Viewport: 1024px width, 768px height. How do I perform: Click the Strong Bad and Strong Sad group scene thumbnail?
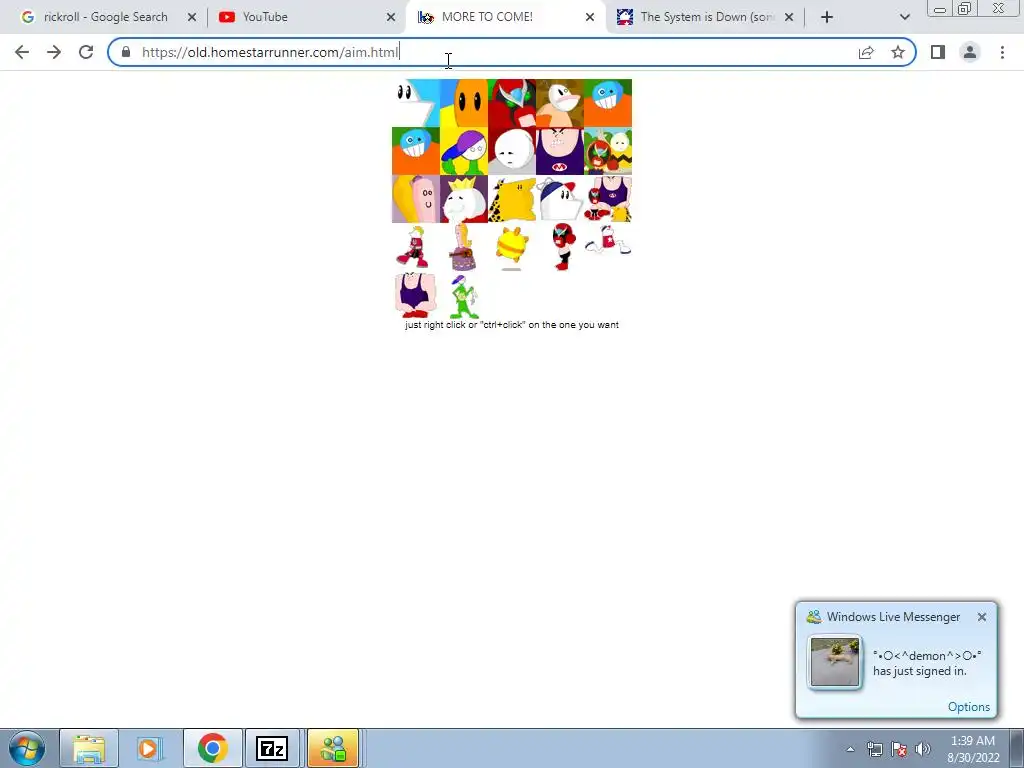[608, 152]
